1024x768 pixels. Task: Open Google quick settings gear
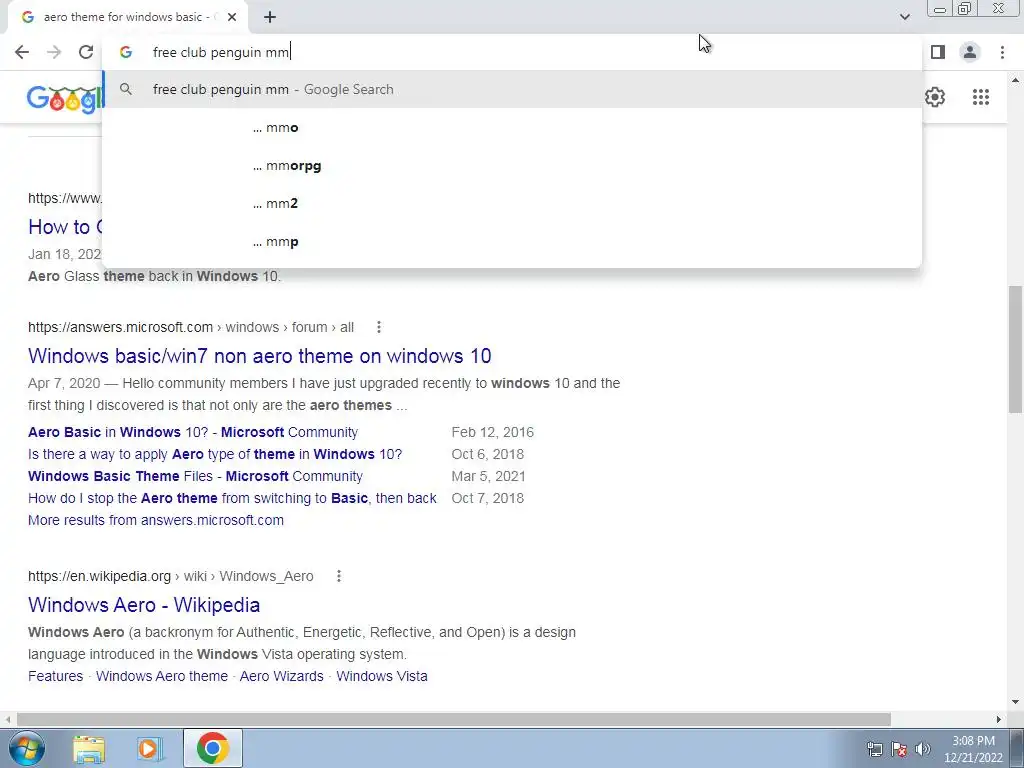point(935,97)
